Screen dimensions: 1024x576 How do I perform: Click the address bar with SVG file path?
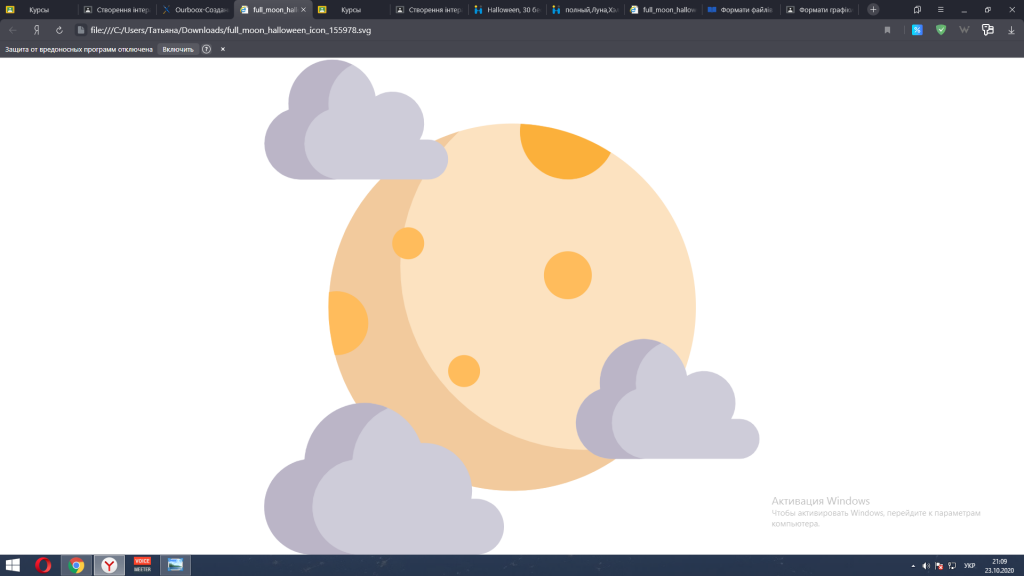[400, 30]
